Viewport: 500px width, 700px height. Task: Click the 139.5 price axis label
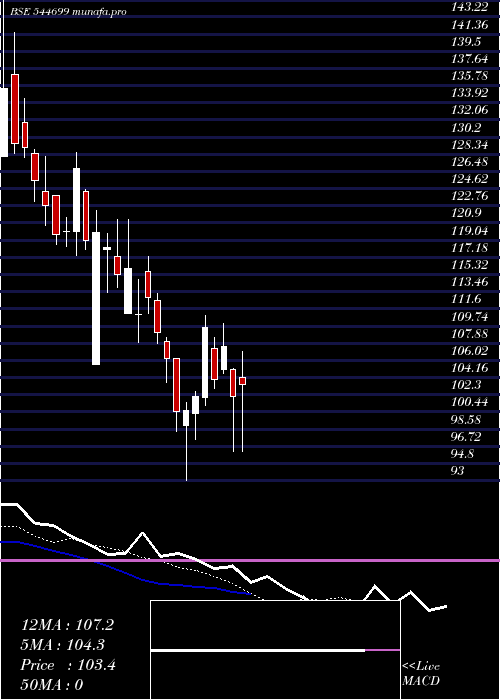[x=466, y=42]
